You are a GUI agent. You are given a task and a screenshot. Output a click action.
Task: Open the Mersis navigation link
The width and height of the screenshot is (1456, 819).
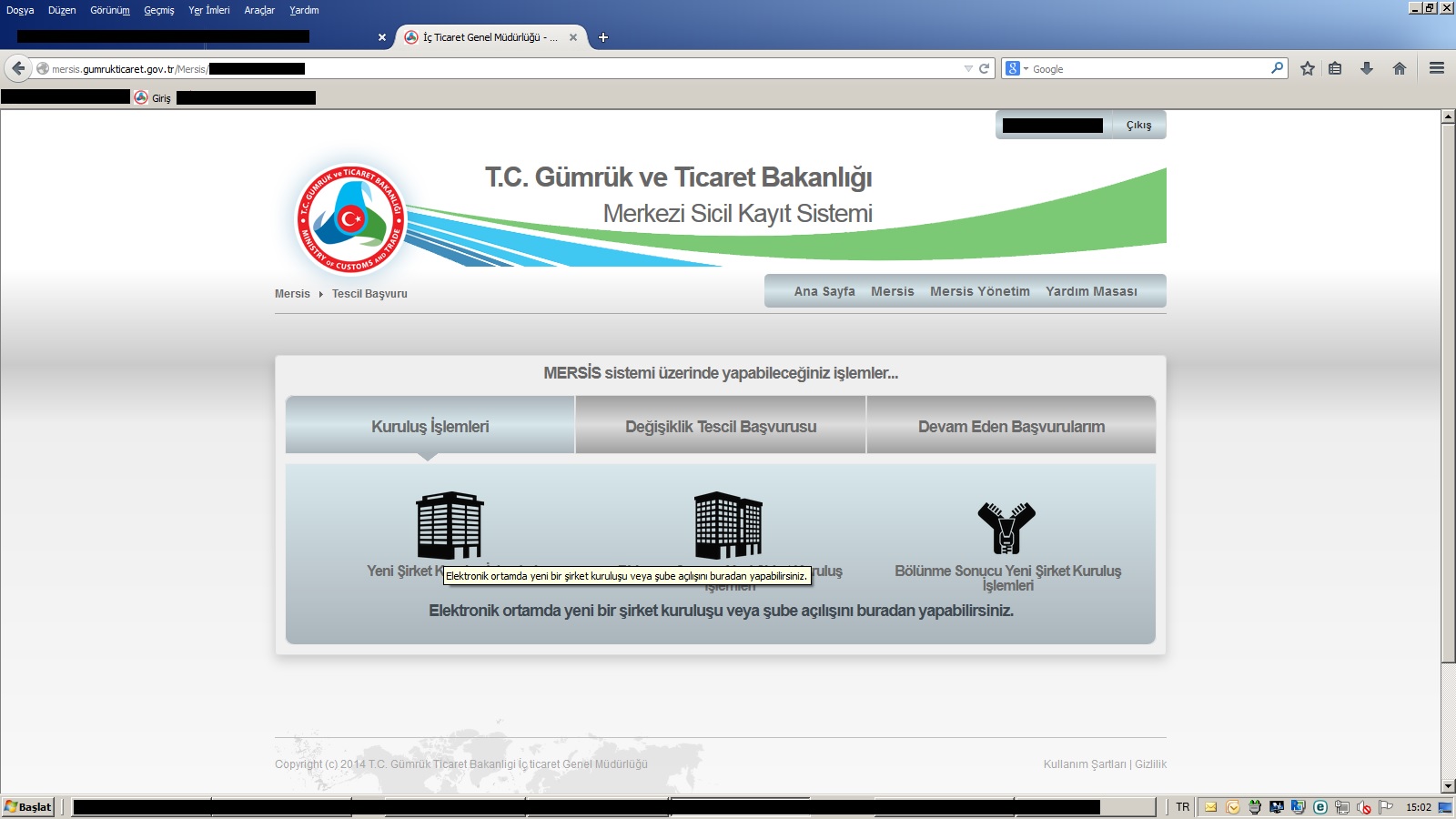point(892,291)
